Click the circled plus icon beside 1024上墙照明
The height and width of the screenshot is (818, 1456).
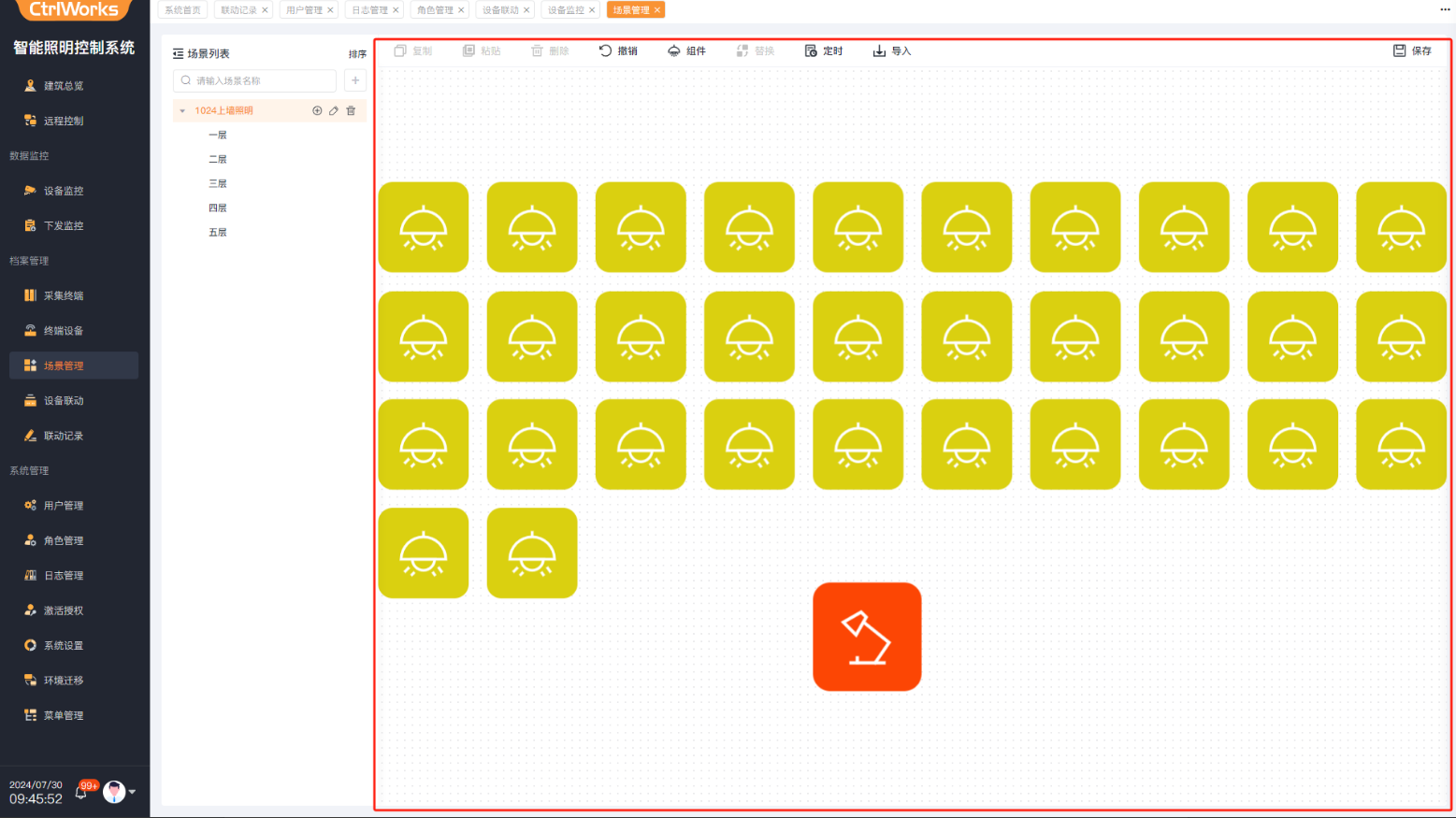pyautogui.click(x=317, y=110)
